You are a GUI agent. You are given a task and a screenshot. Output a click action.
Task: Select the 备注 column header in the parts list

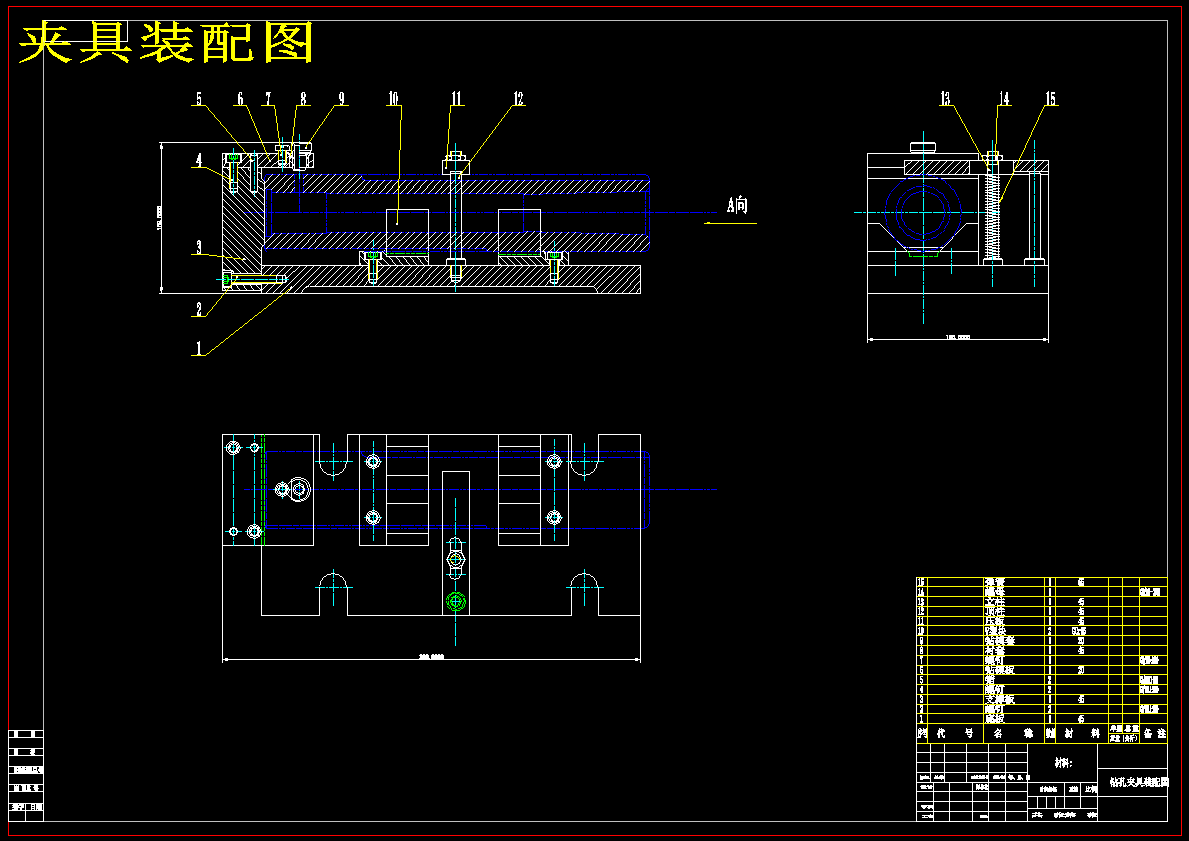[1154, 733]
